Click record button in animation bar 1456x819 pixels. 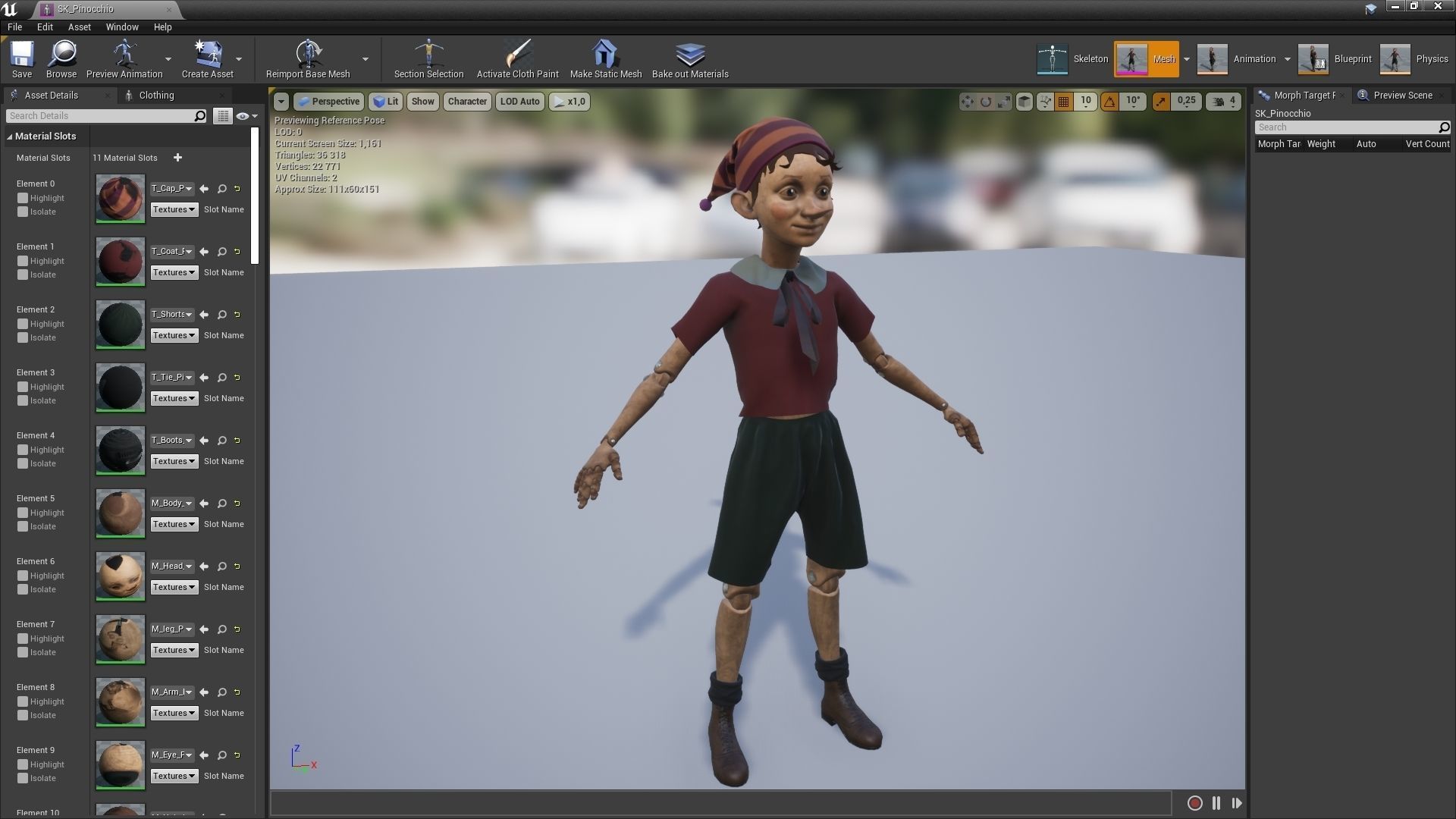click(1194, 803)
